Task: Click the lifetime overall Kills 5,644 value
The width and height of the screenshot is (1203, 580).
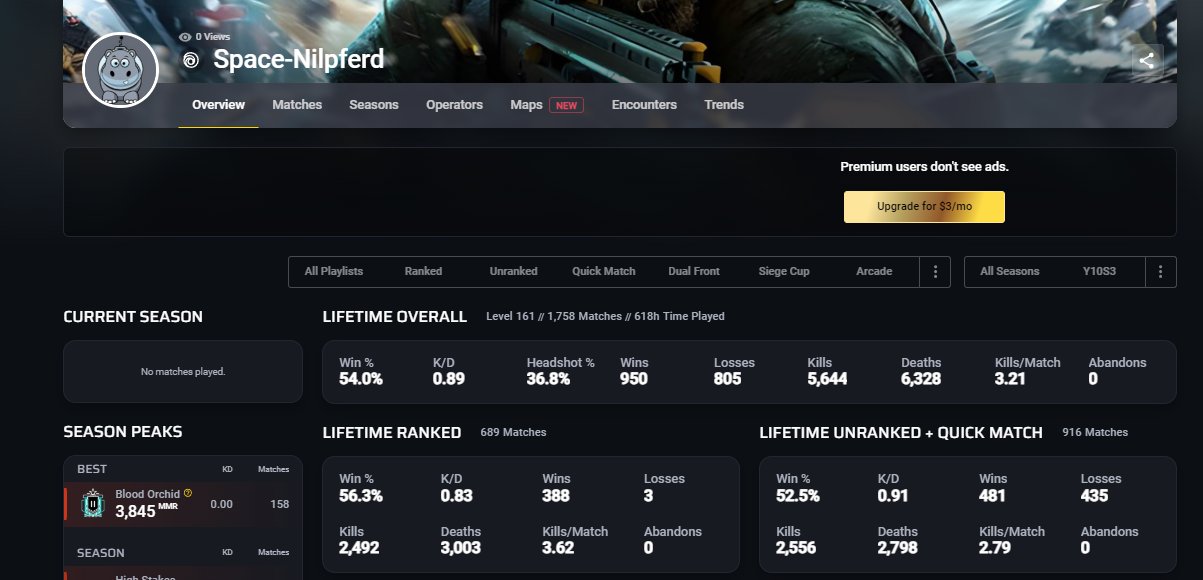Action: click(827, 379)
